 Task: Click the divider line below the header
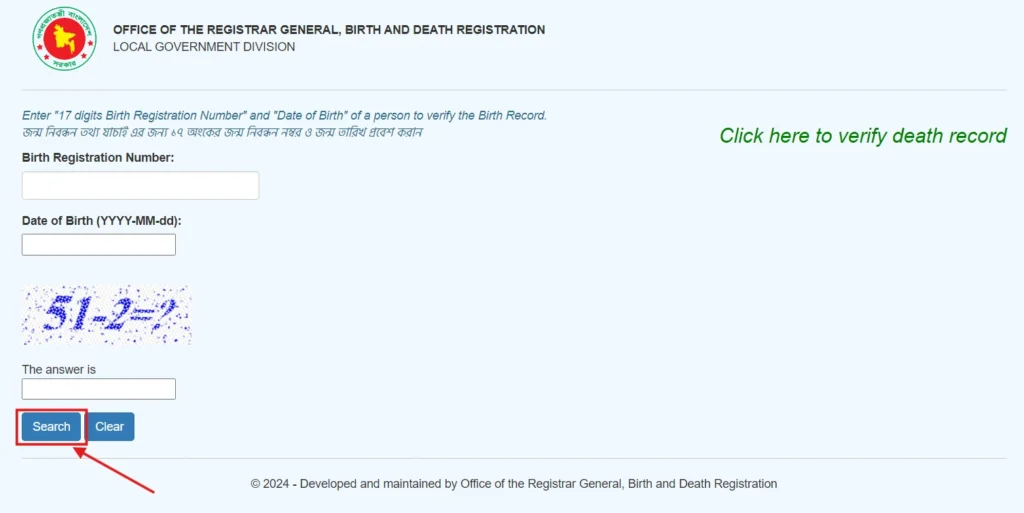513,90
